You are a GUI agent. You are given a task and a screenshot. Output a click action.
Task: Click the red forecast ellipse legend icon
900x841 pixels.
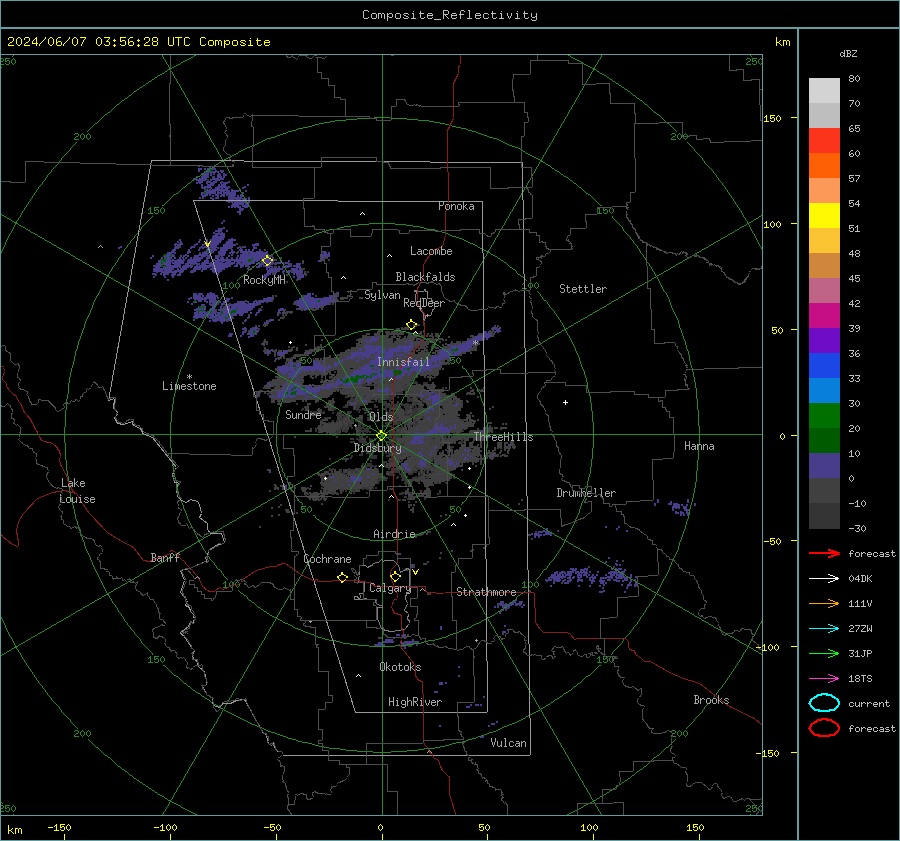pos(824,728)
